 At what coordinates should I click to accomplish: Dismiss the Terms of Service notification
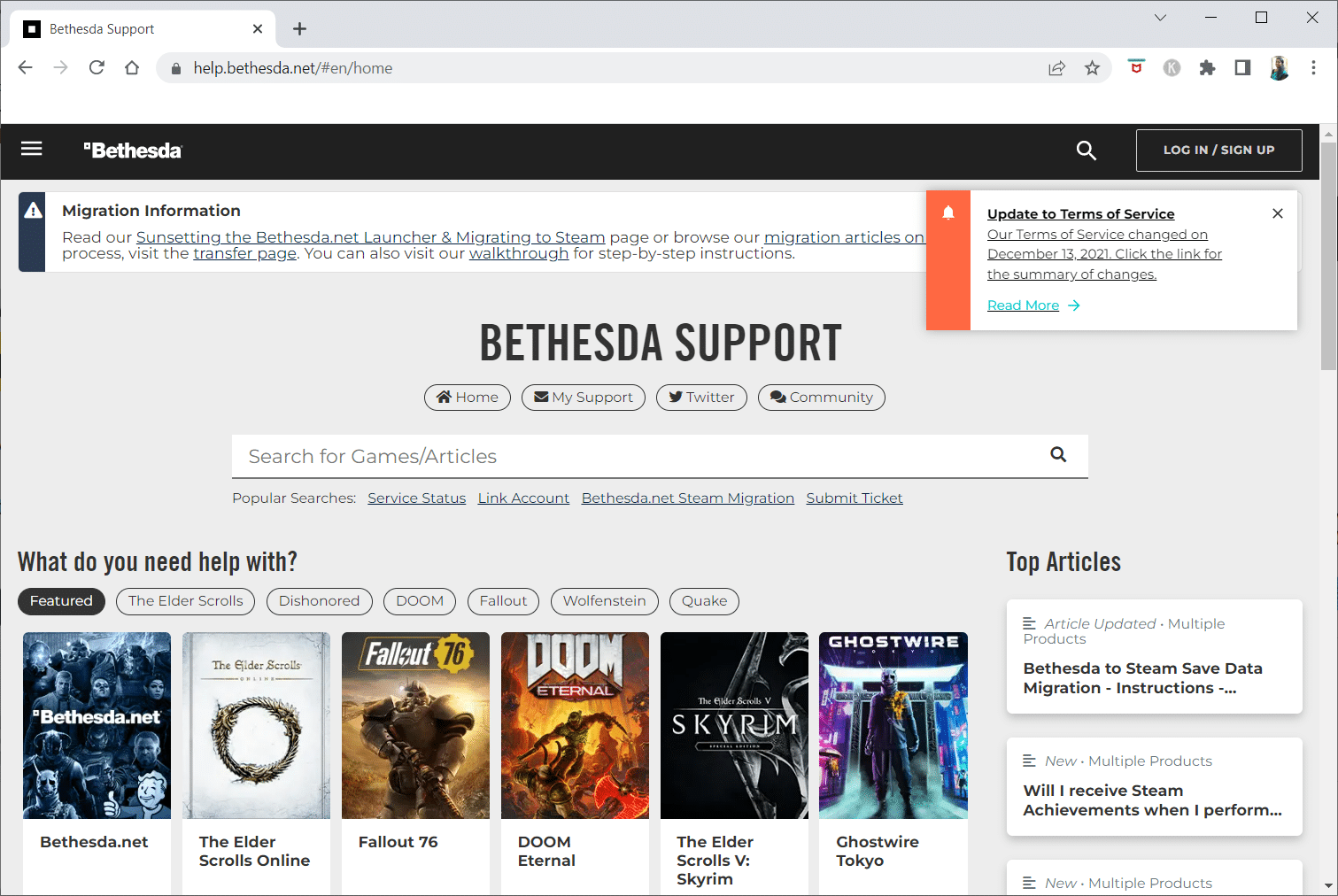(x=1277, y=213)
